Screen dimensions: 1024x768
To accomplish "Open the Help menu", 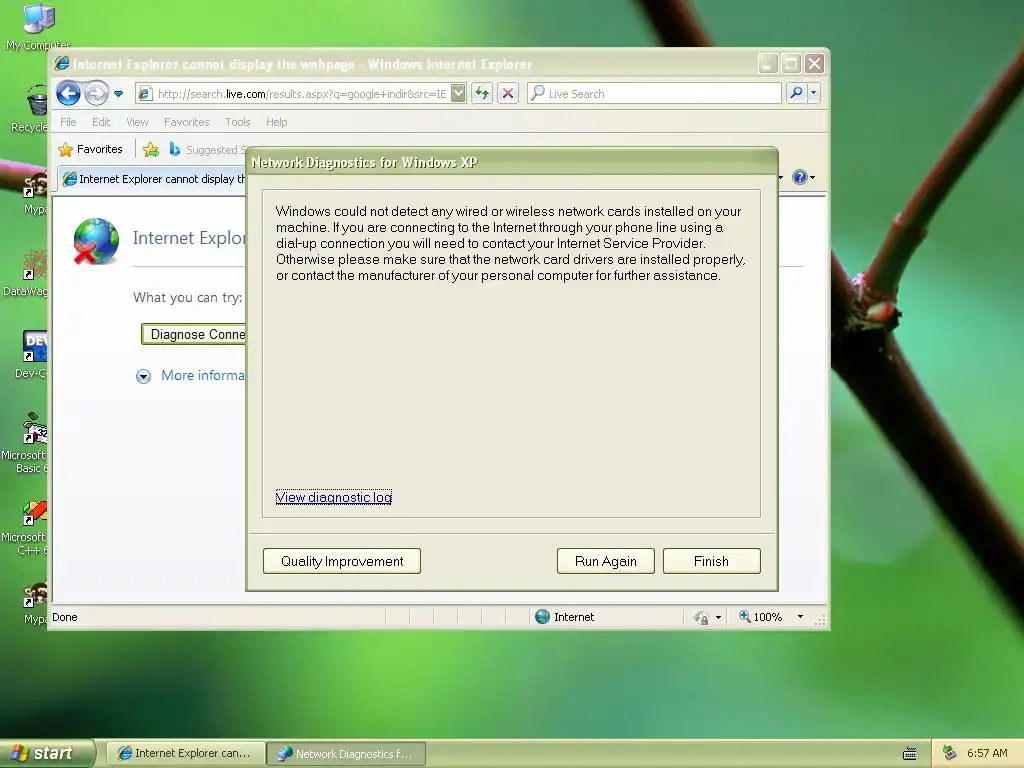I will coord(276,122).
